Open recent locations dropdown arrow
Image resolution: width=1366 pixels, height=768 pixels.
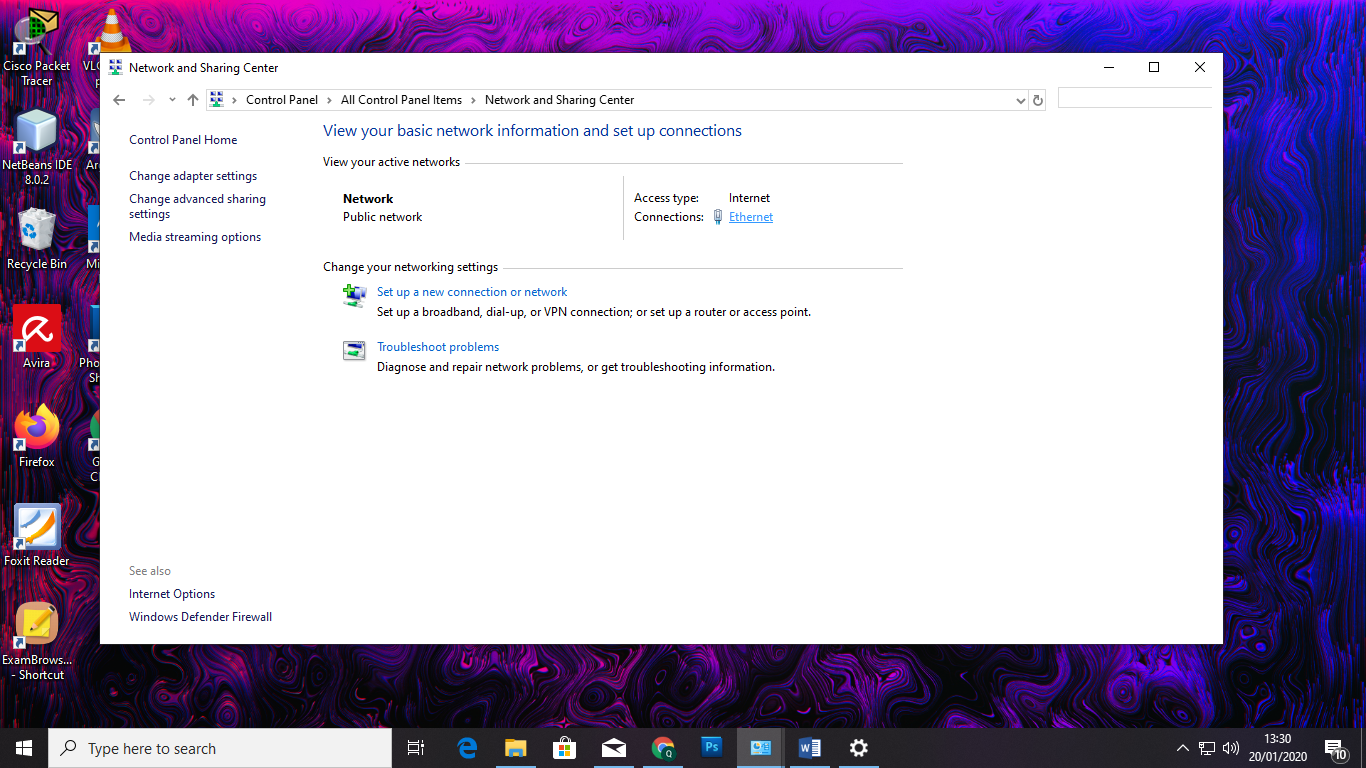[x=172, y=100]
